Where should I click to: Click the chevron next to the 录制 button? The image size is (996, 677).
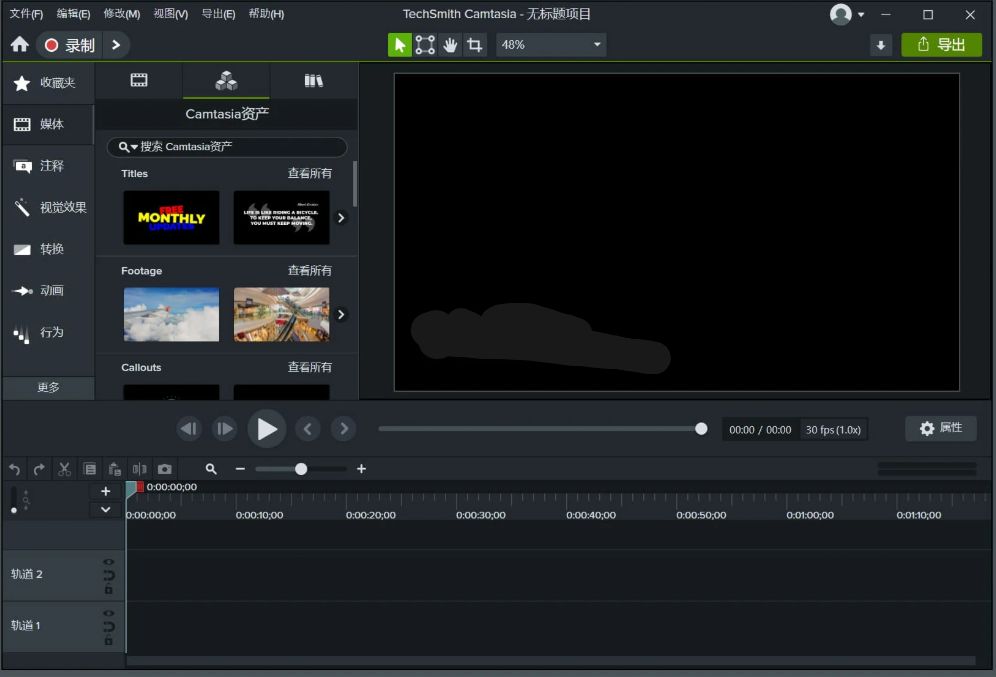point(116,44)
